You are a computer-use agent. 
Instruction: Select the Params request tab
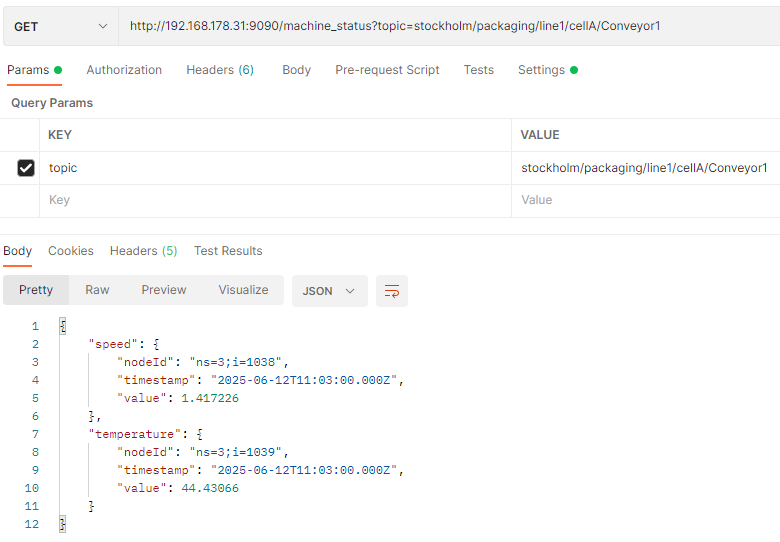tap(34, 70)
